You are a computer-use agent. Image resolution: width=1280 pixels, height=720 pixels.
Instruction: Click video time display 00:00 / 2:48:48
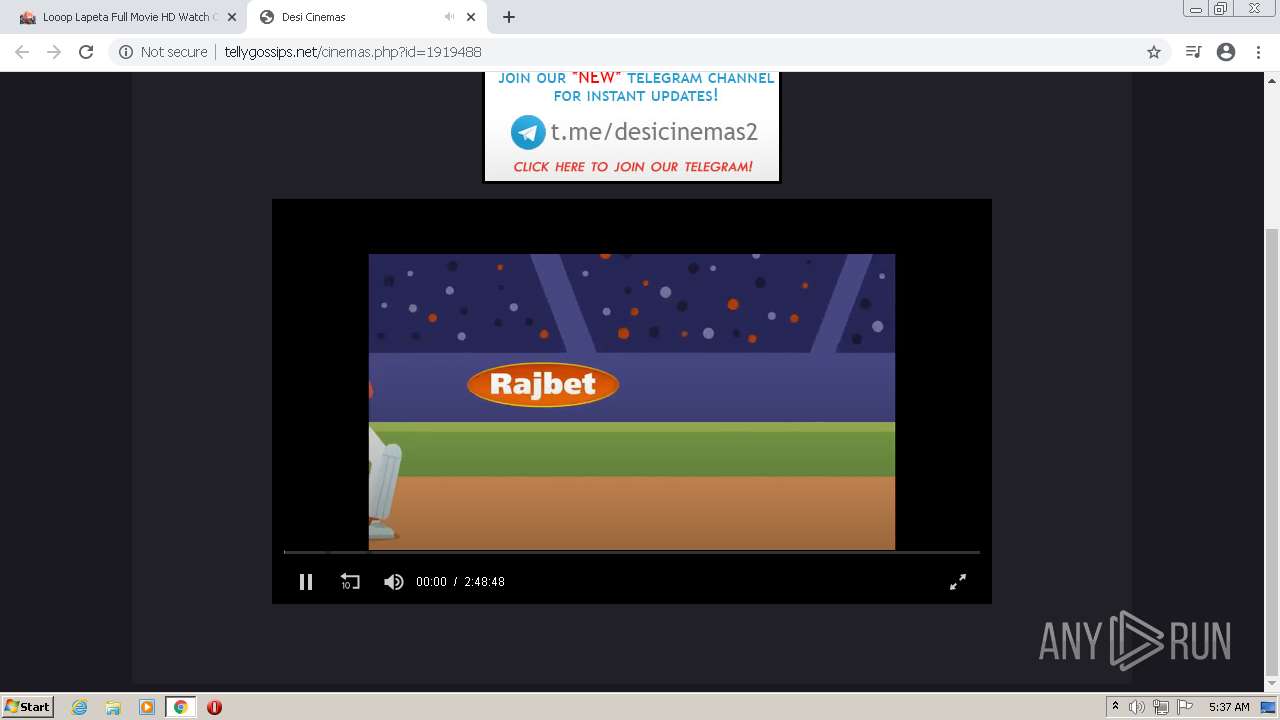tap(460, 582)
